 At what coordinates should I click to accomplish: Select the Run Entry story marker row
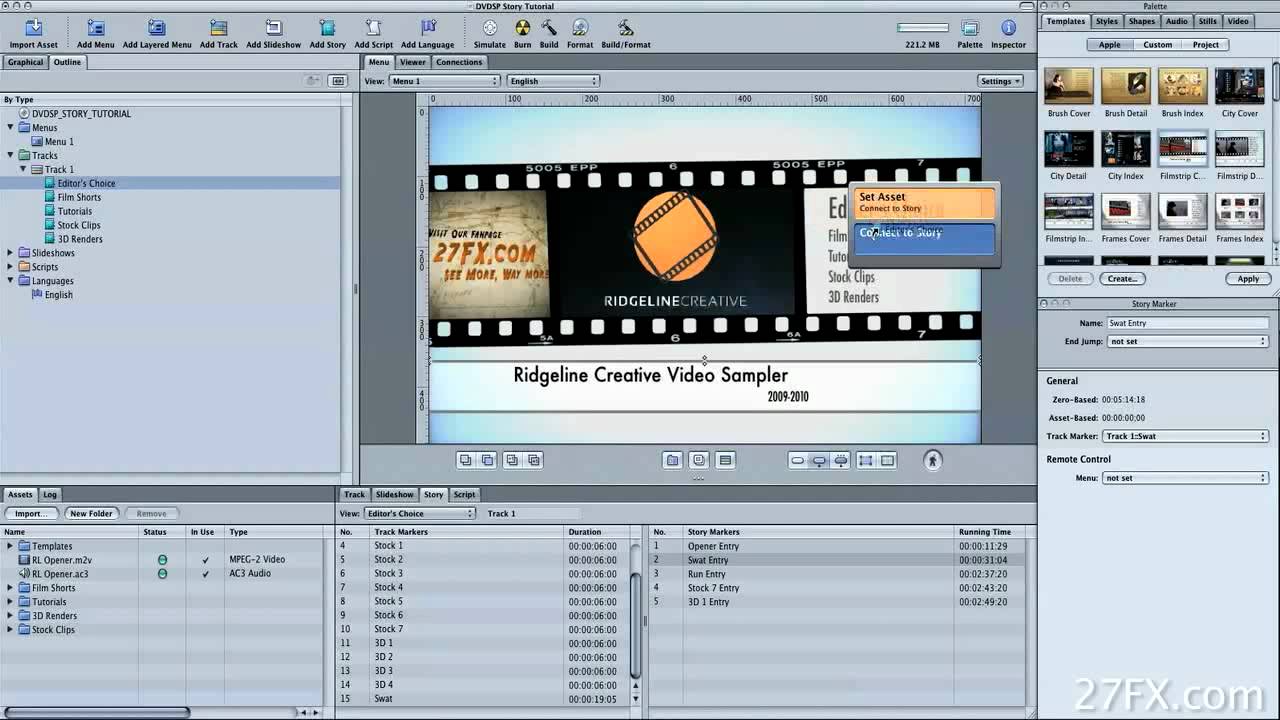tap(842, 574)
